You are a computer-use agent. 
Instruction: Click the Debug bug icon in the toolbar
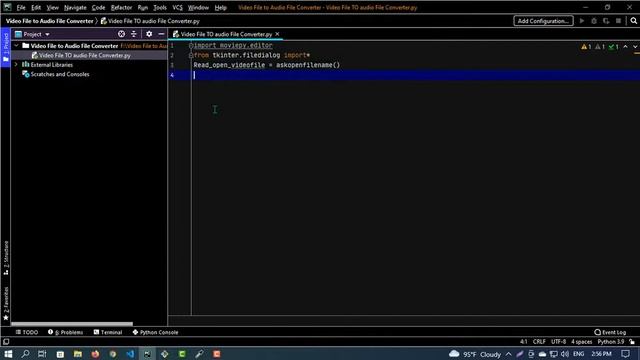tap(594, 21)
